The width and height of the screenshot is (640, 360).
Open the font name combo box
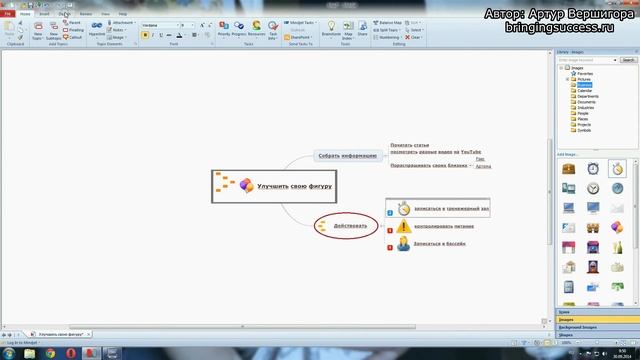tap(161, 25)
